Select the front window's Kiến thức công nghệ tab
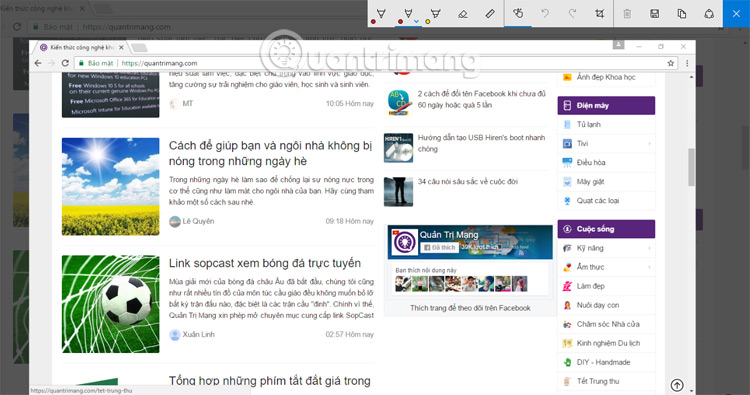Viewport: 750px width, 395px height. tap(81, 47)
